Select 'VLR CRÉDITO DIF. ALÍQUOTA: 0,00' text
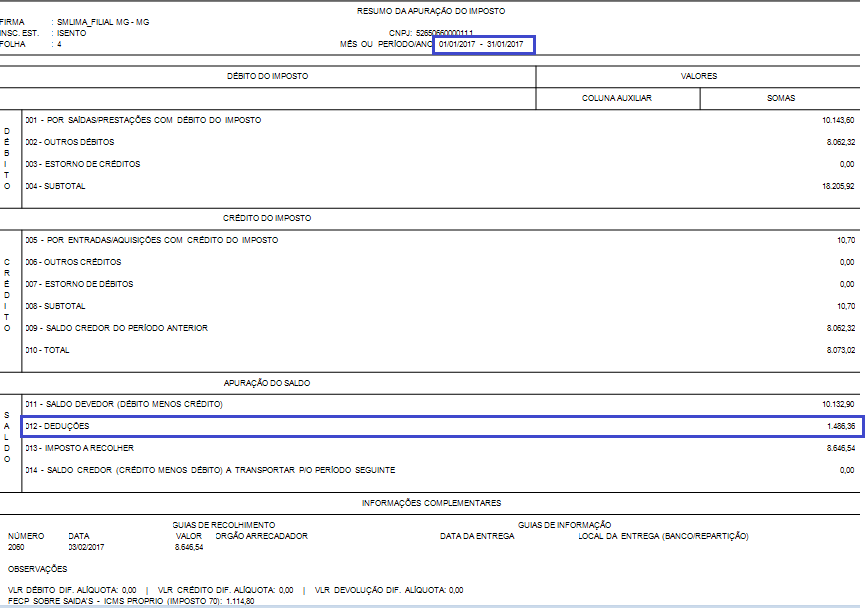867x608 pixels. tap(226, 590)
